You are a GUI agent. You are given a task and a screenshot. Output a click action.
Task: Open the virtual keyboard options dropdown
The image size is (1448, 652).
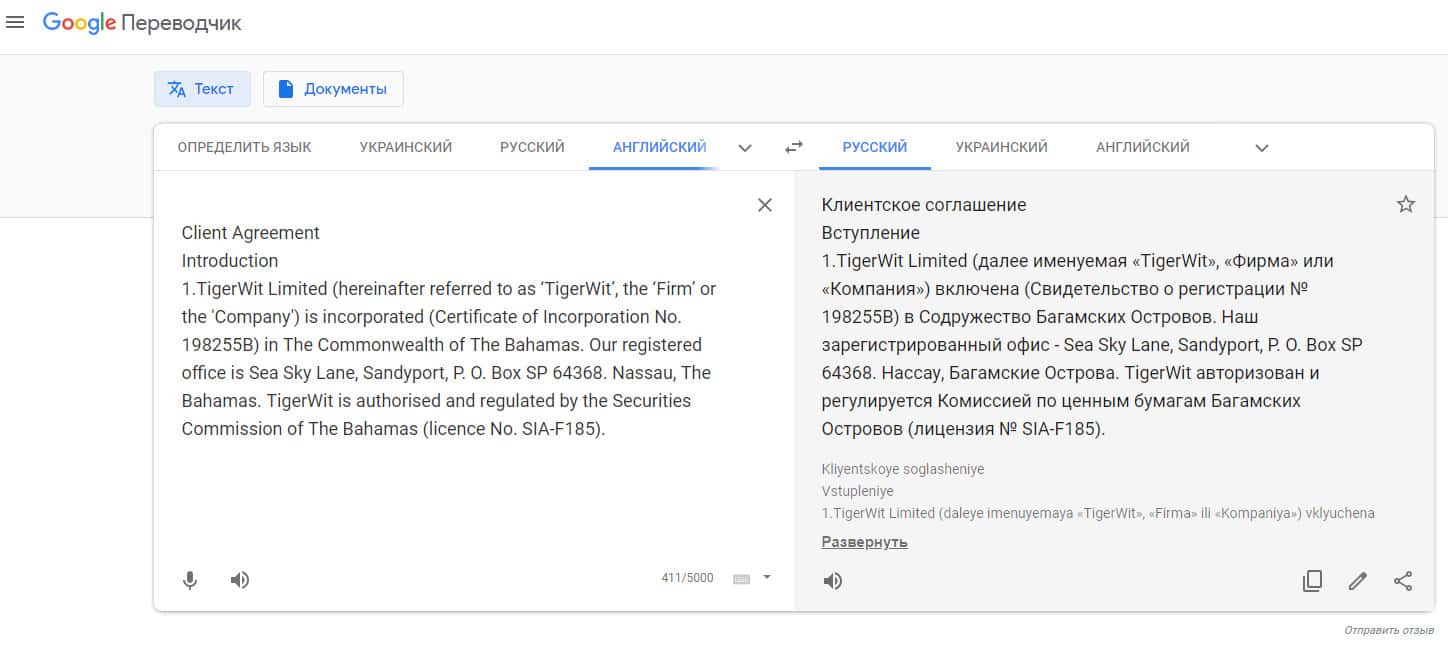point(767,577)
